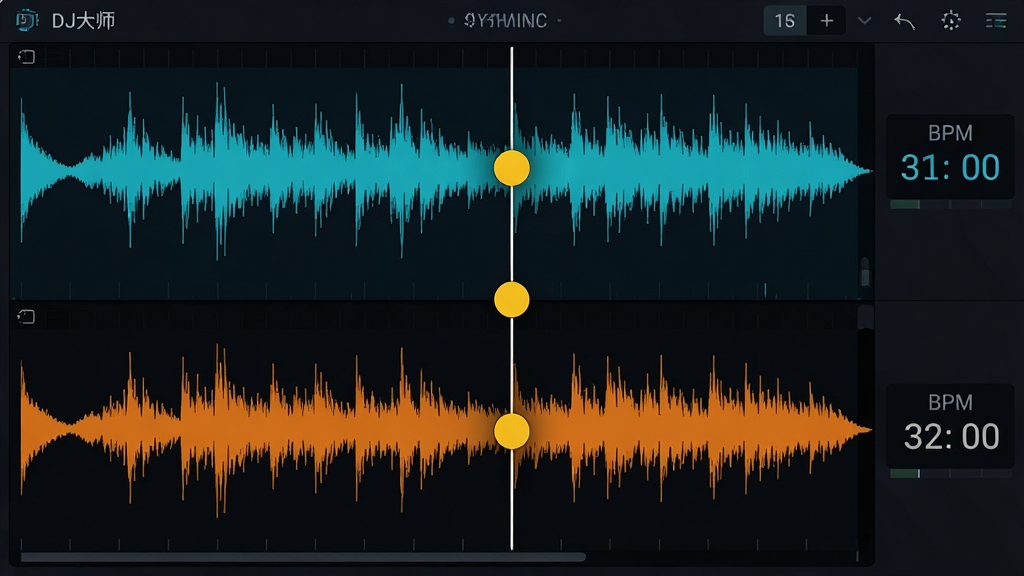
Task: Open the mixer menu icon at top right
Action: click(996, 21)
